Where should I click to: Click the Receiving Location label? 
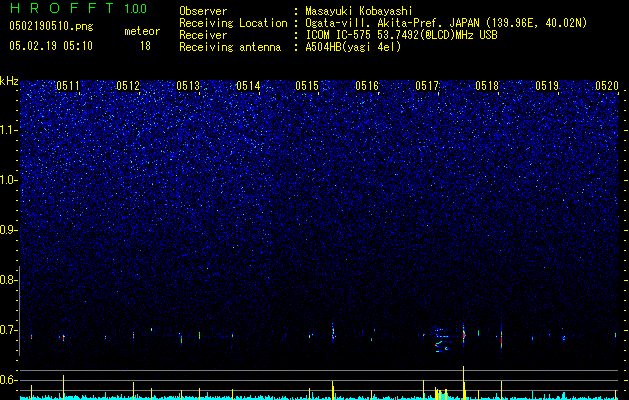click(233, 23)
